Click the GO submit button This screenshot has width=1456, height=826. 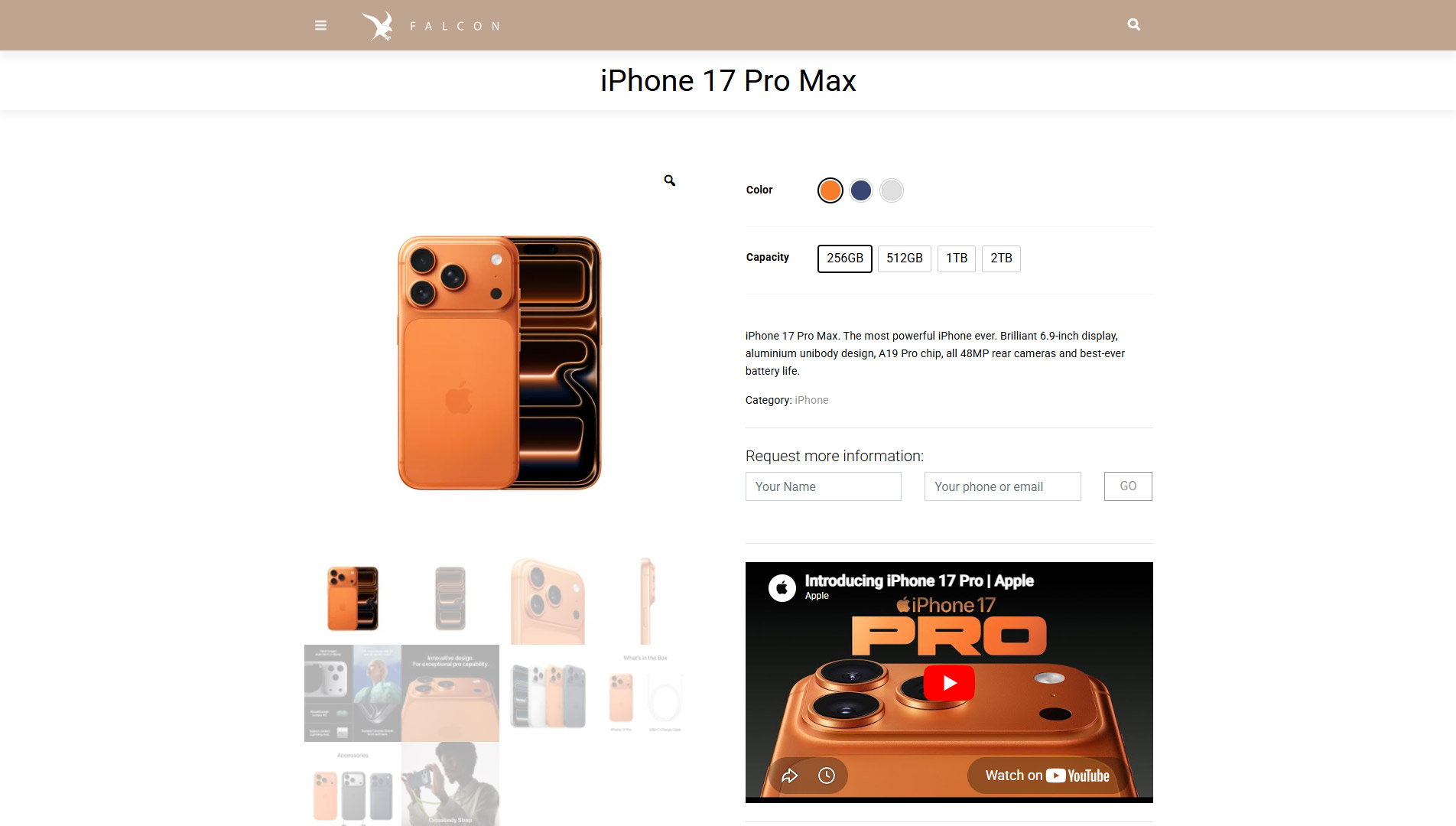click(x=1128, y=486)
